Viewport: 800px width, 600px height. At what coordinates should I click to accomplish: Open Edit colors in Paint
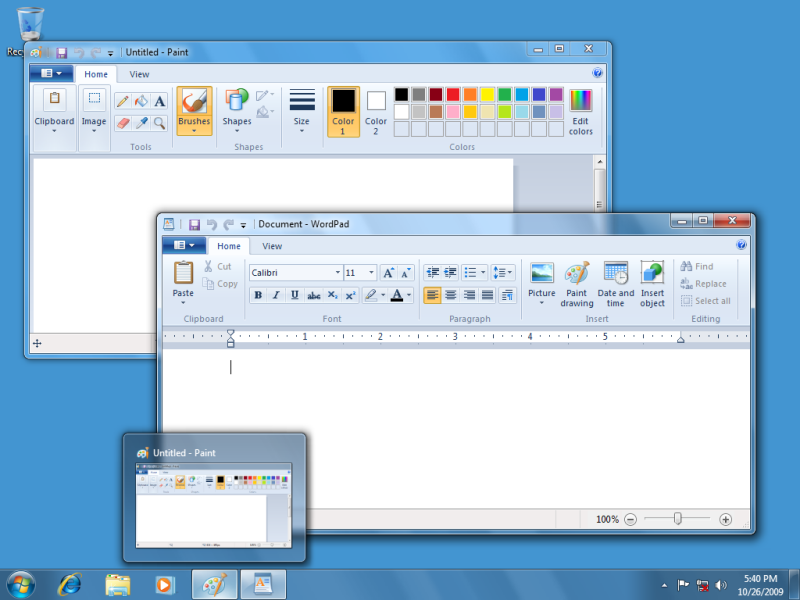tap(580, 112)
